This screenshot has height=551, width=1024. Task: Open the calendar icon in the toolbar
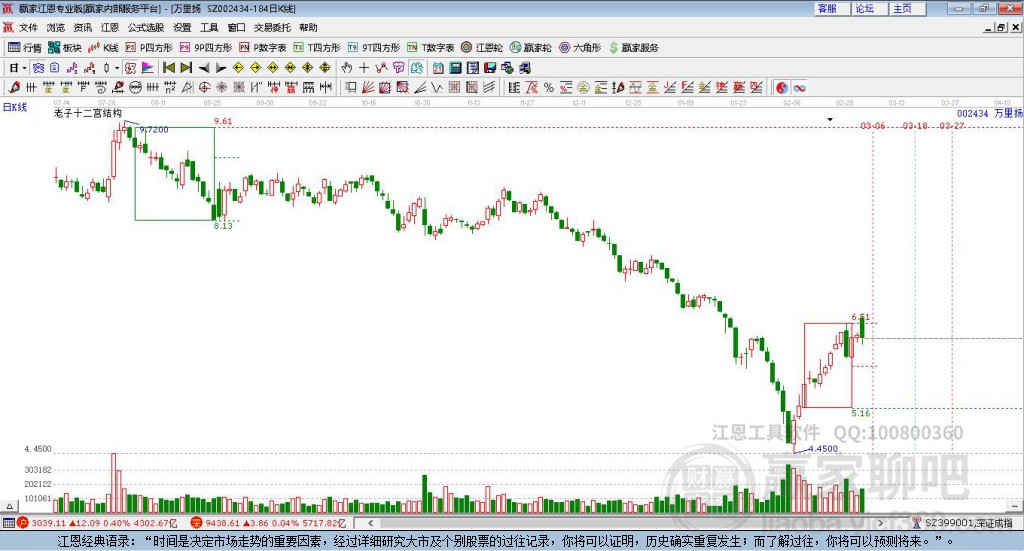(438, 68)
